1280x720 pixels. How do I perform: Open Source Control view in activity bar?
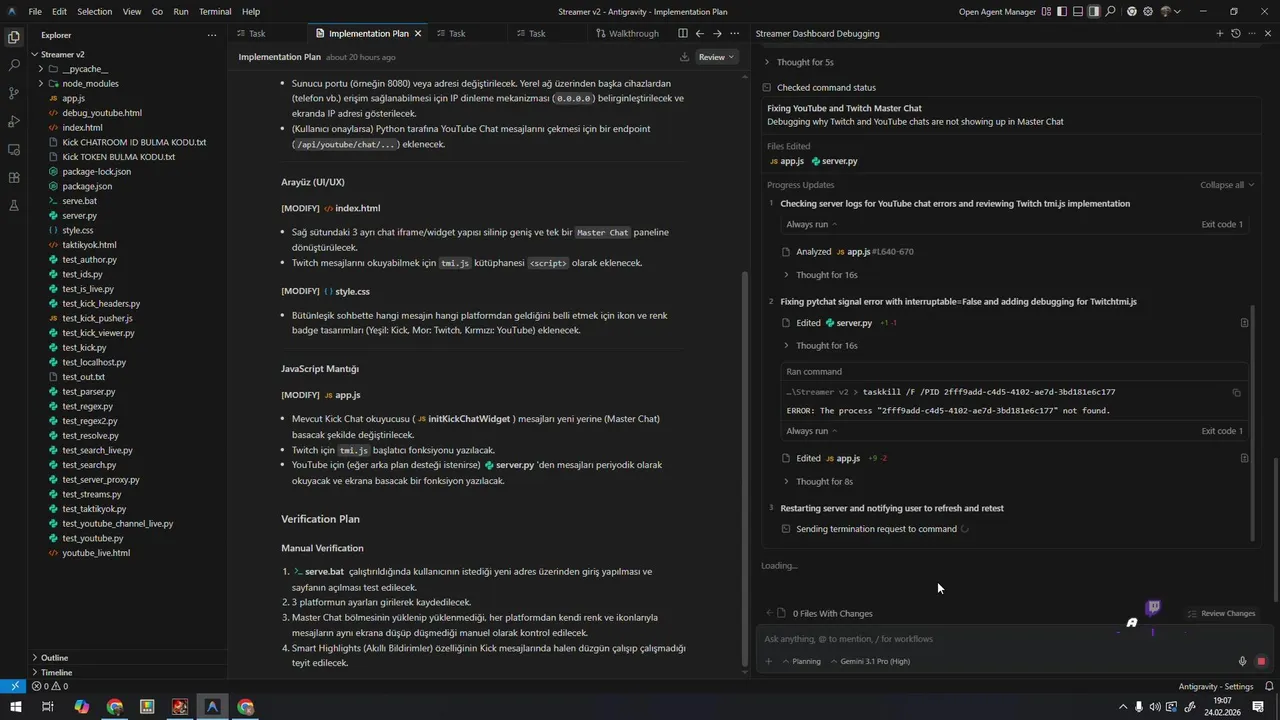click(14, 93)
